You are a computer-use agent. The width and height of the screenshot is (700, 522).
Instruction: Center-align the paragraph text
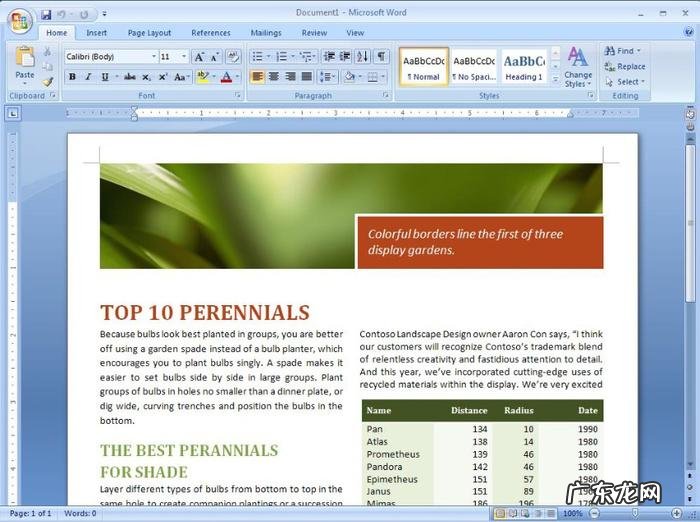coord(274,77)
